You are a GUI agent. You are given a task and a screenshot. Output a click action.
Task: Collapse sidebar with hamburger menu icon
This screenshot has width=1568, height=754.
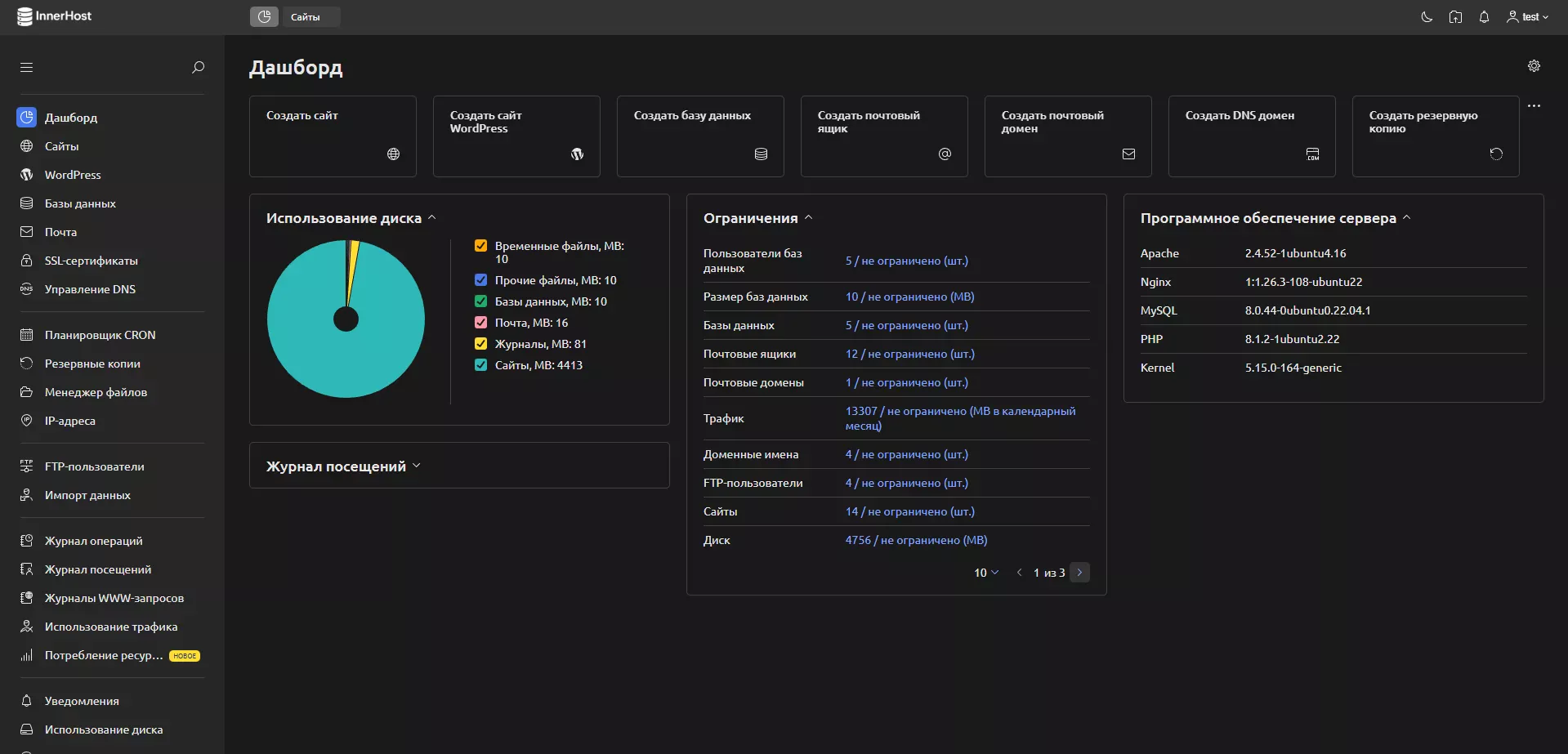click(26, 67)
